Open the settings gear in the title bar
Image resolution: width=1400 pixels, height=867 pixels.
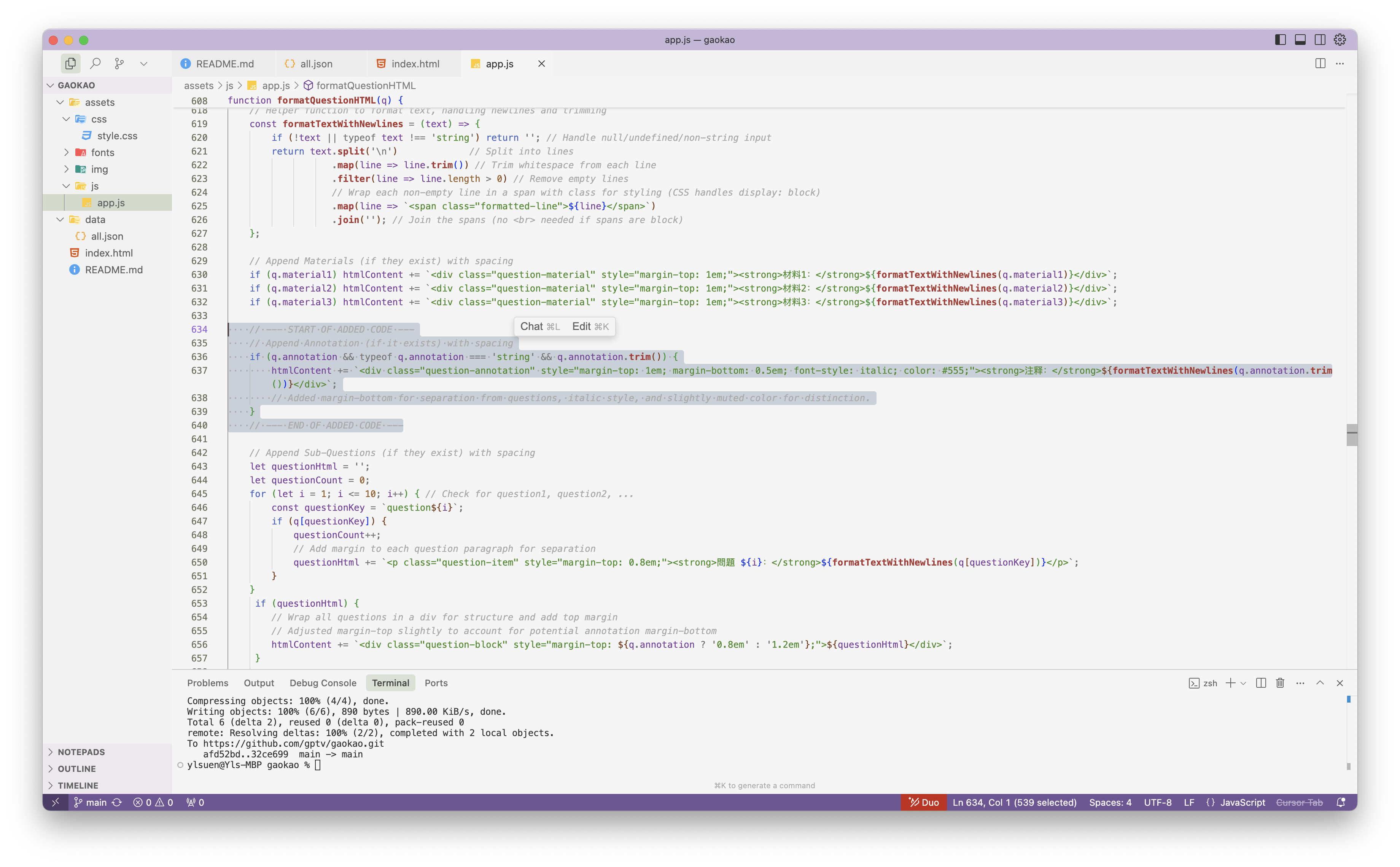1340,40
